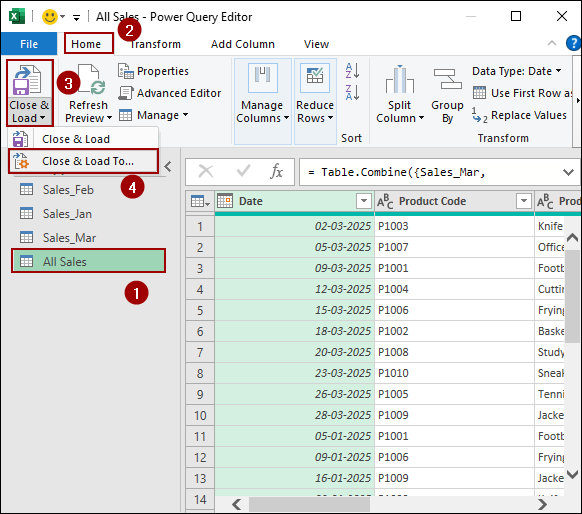Image resolution: width=582 pixels, height=514 pixels.
Task: Click the table corner menu icon
Action: click(200, 202)
